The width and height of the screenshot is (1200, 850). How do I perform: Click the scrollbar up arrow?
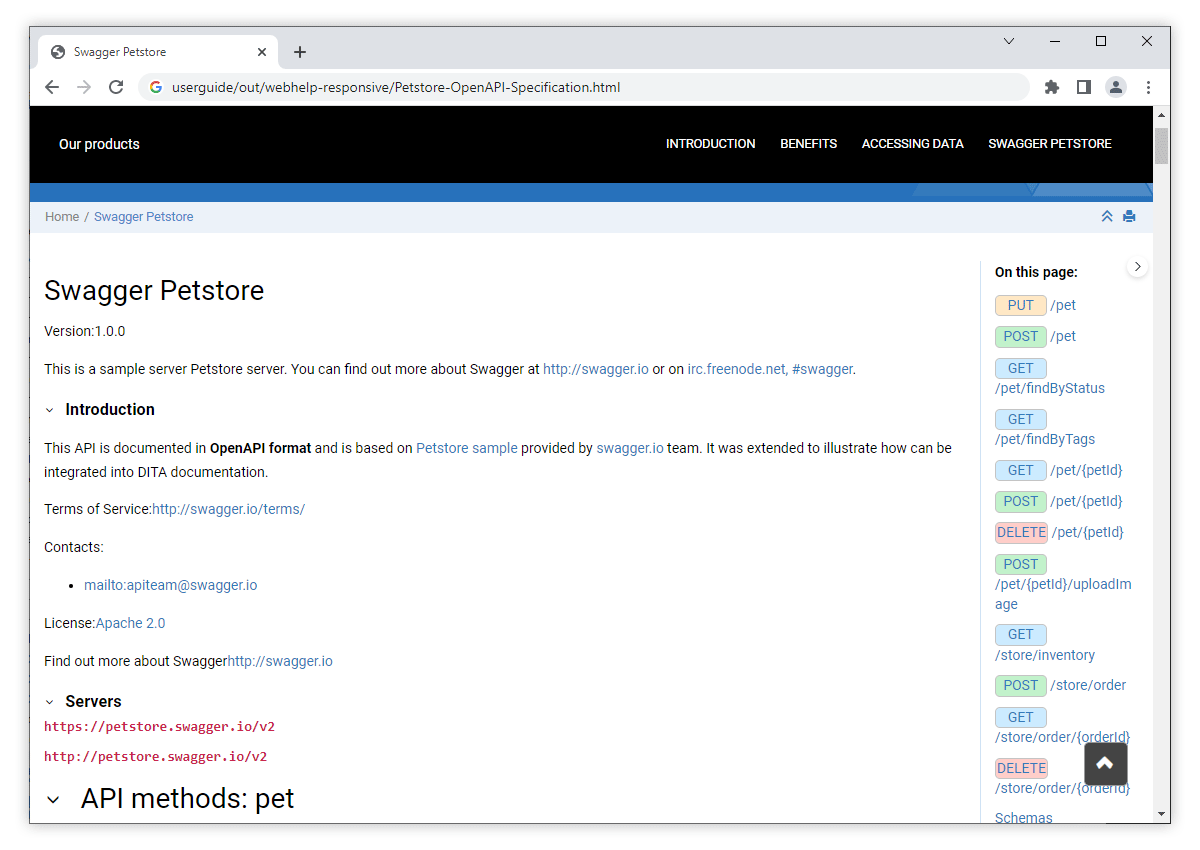click(1161, 115)
